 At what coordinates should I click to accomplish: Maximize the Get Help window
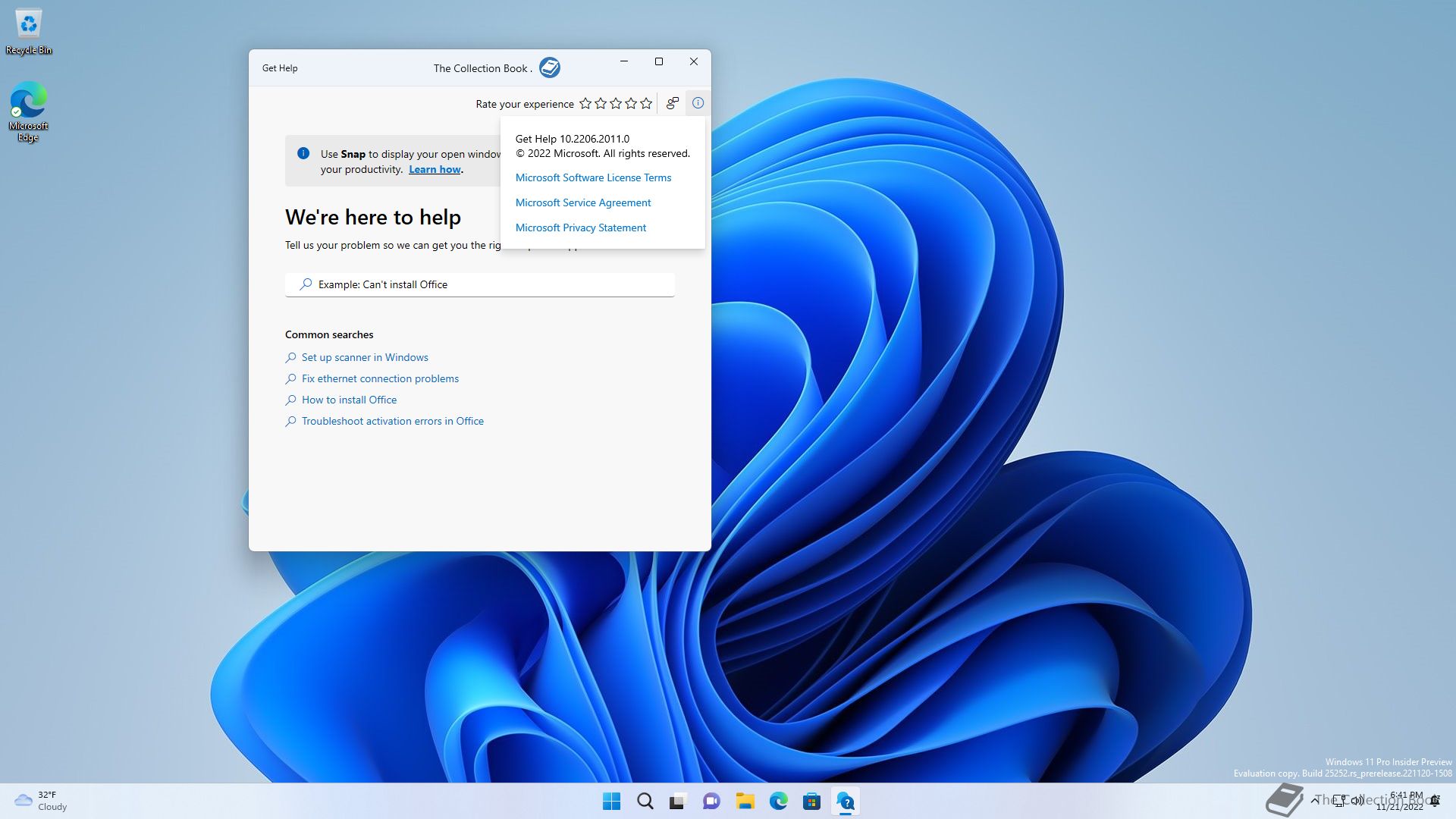point(659,61)
